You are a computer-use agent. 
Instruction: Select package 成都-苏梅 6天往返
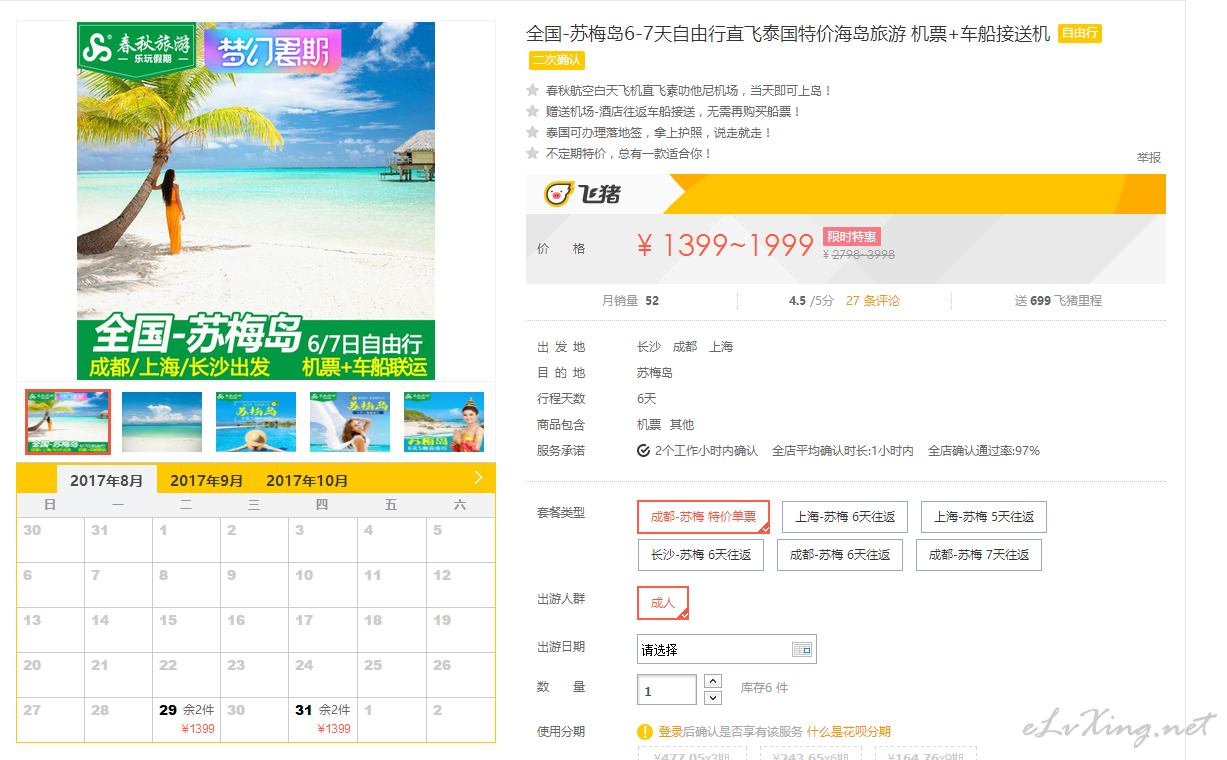[840, 555]
